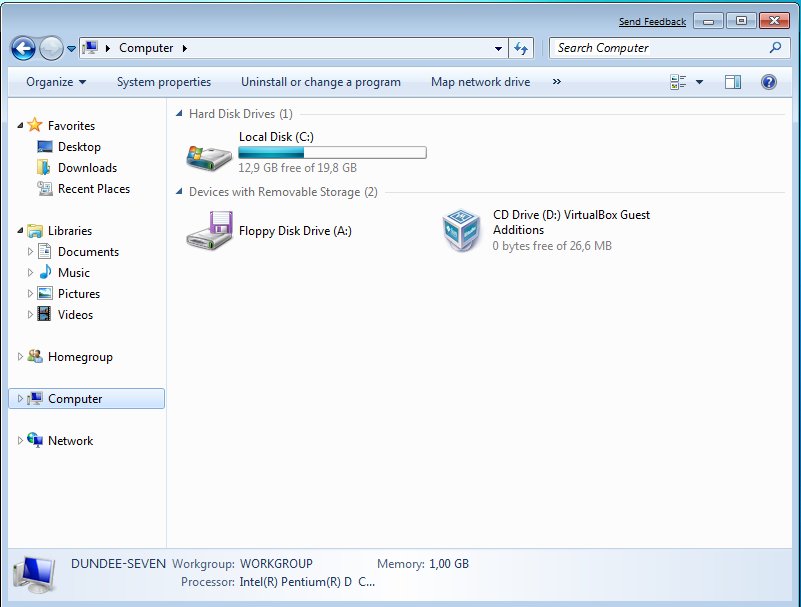Image resolution: width=801 pixels, height=607 pixels.
Task: Toggle the preview pane
Action: point(733,82)
